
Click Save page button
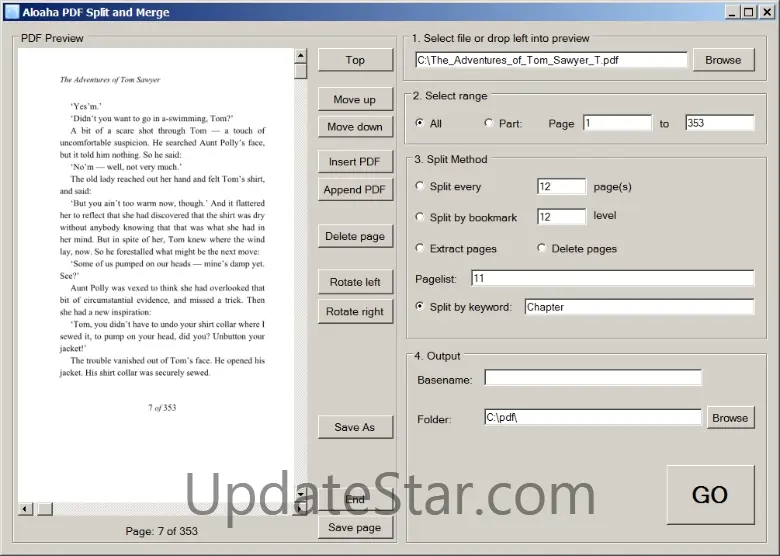click(x=355, y=528)
